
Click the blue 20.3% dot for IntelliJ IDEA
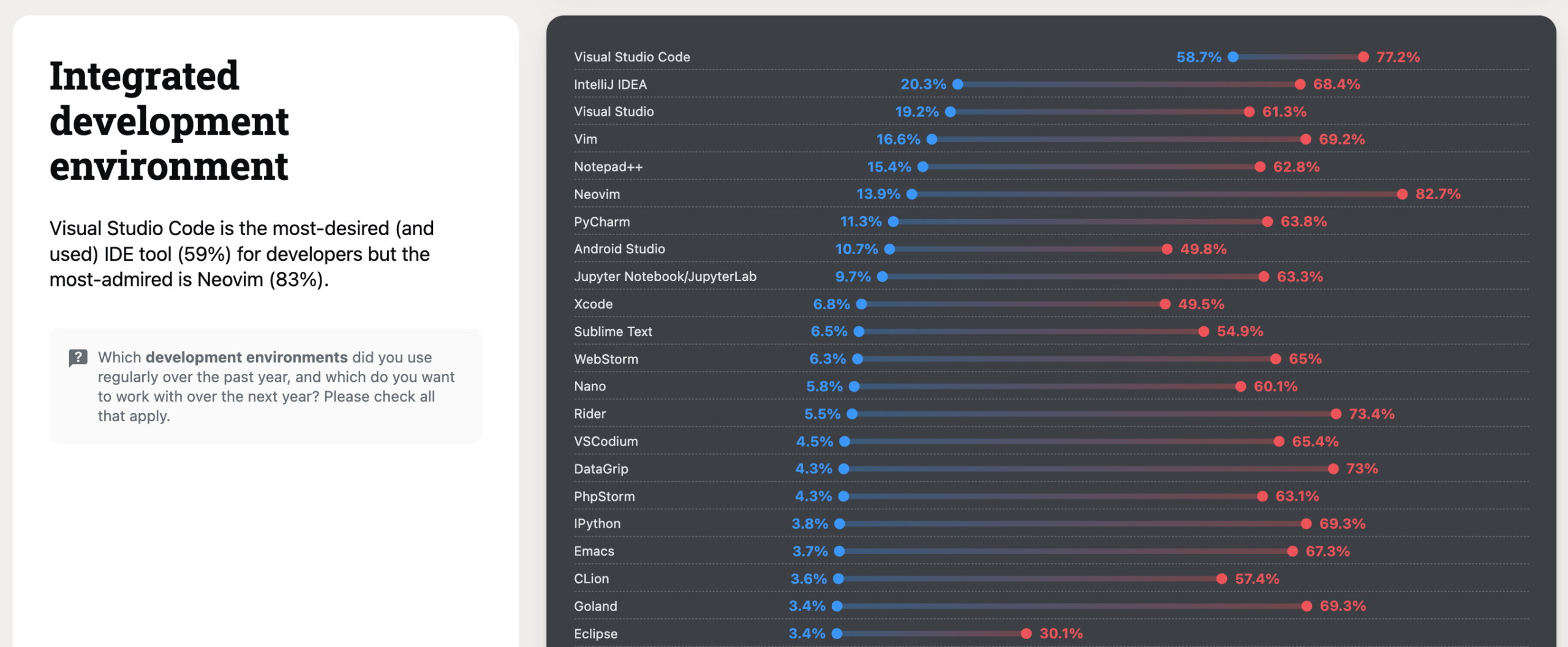pyautogui.click(x=958, y=84)
